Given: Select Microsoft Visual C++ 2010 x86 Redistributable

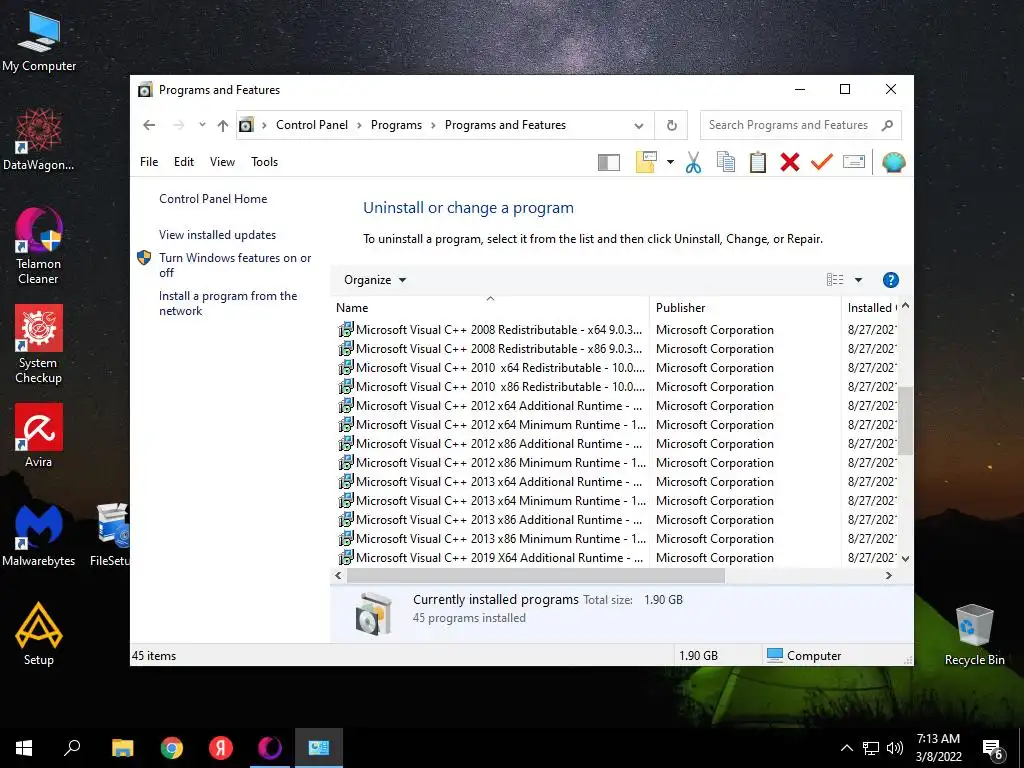Looking at the screenshot, I should pos(490,387).
